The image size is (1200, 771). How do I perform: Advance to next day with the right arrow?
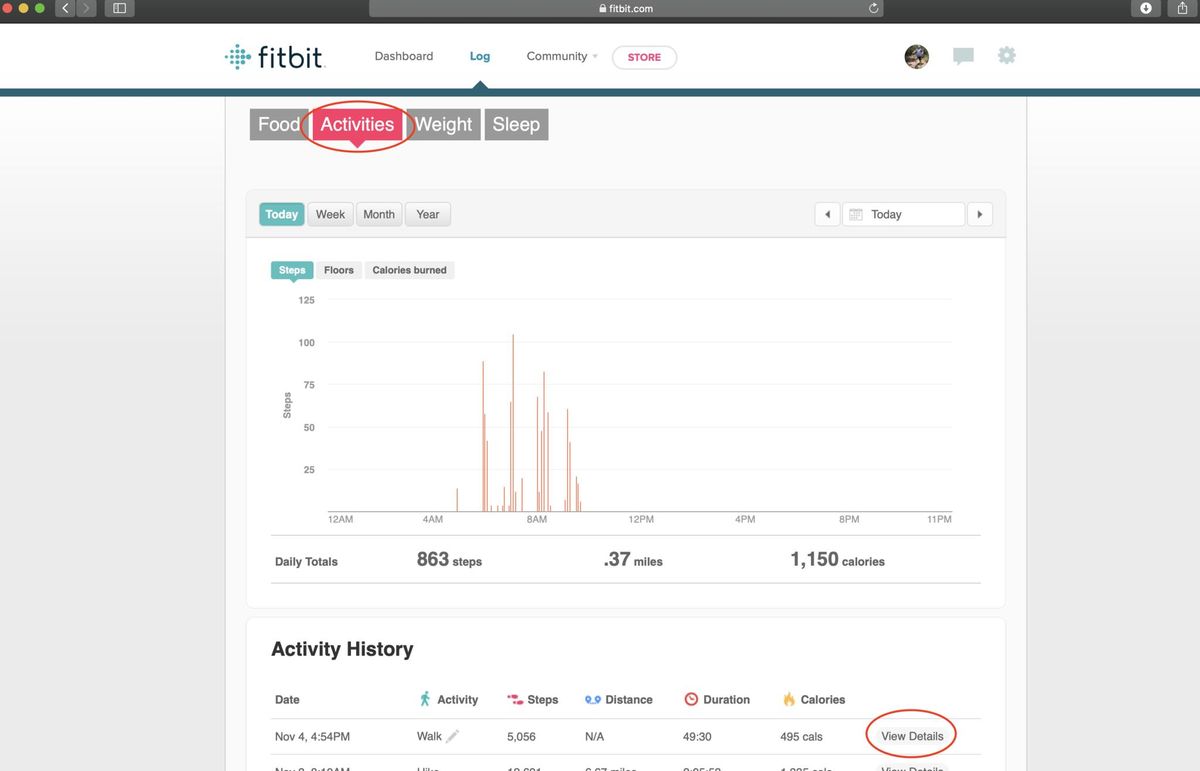coord(979,214)
